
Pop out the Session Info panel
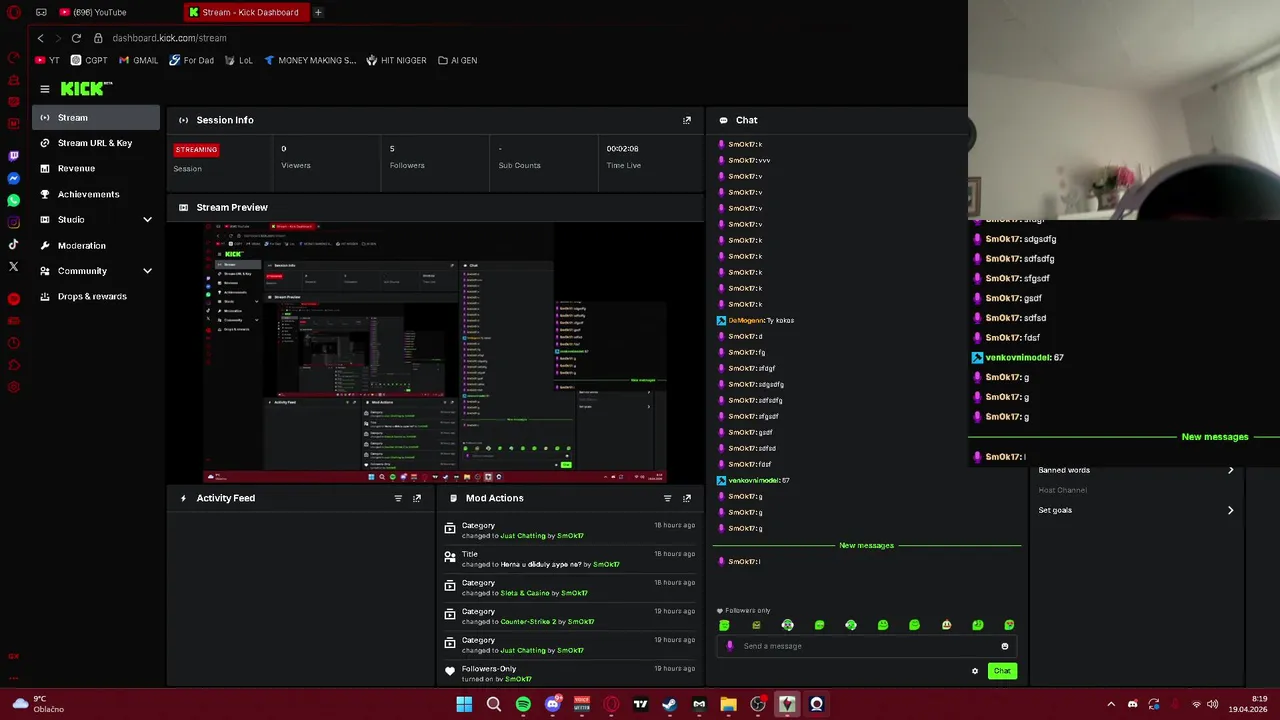[687, 120]
